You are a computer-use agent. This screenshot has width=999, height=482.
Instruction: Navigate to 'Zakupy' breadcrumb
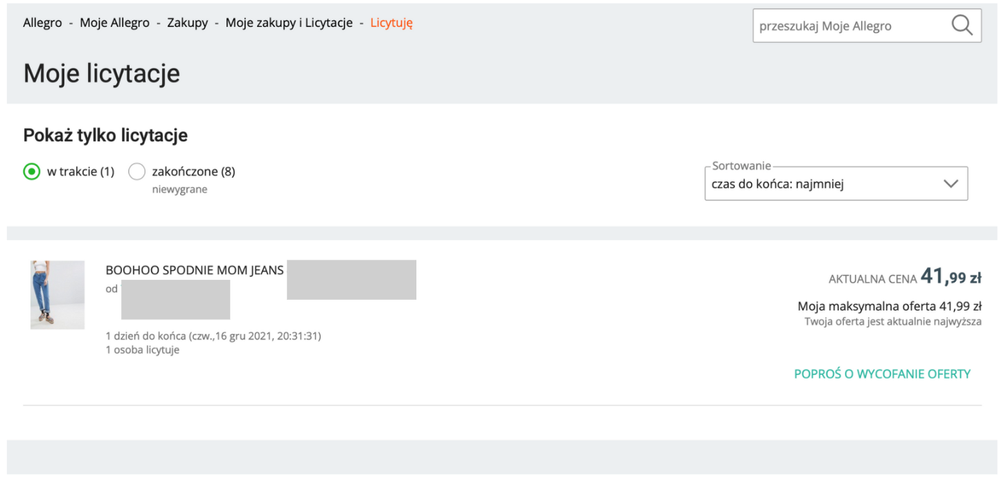point(187,23)
